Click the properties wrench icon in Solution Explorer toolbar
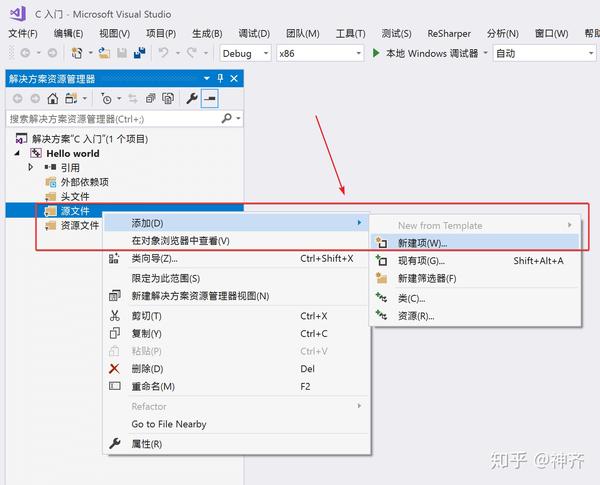The width and height of the screenshot is (600, 485). coord(191,99)
